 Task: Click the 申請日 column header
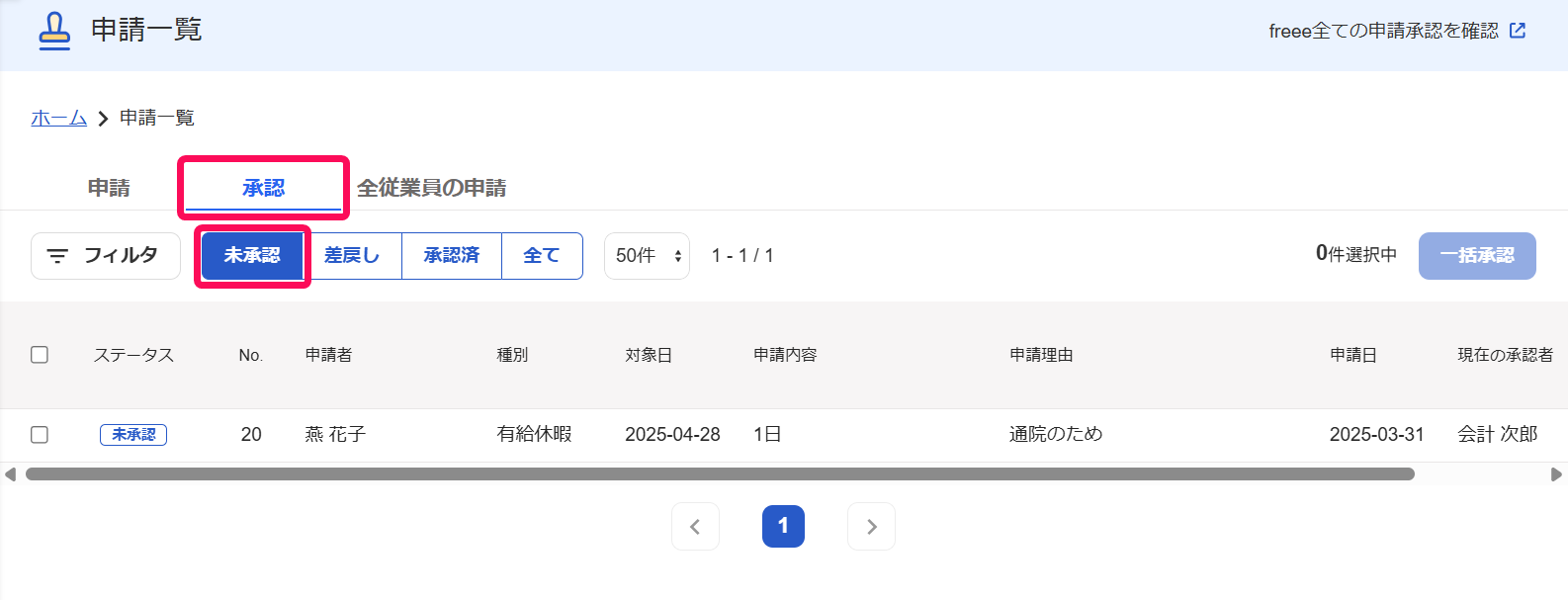1353,355
